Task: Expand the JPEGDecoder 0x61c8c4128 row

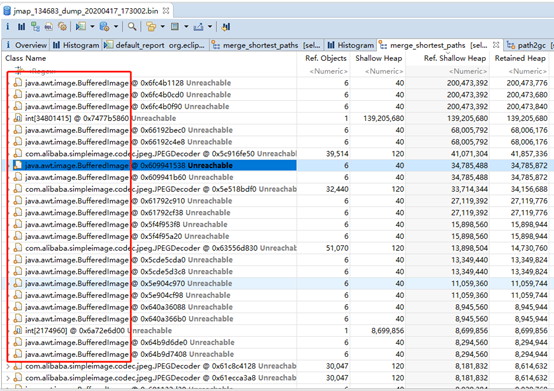Action: (8, 366)
